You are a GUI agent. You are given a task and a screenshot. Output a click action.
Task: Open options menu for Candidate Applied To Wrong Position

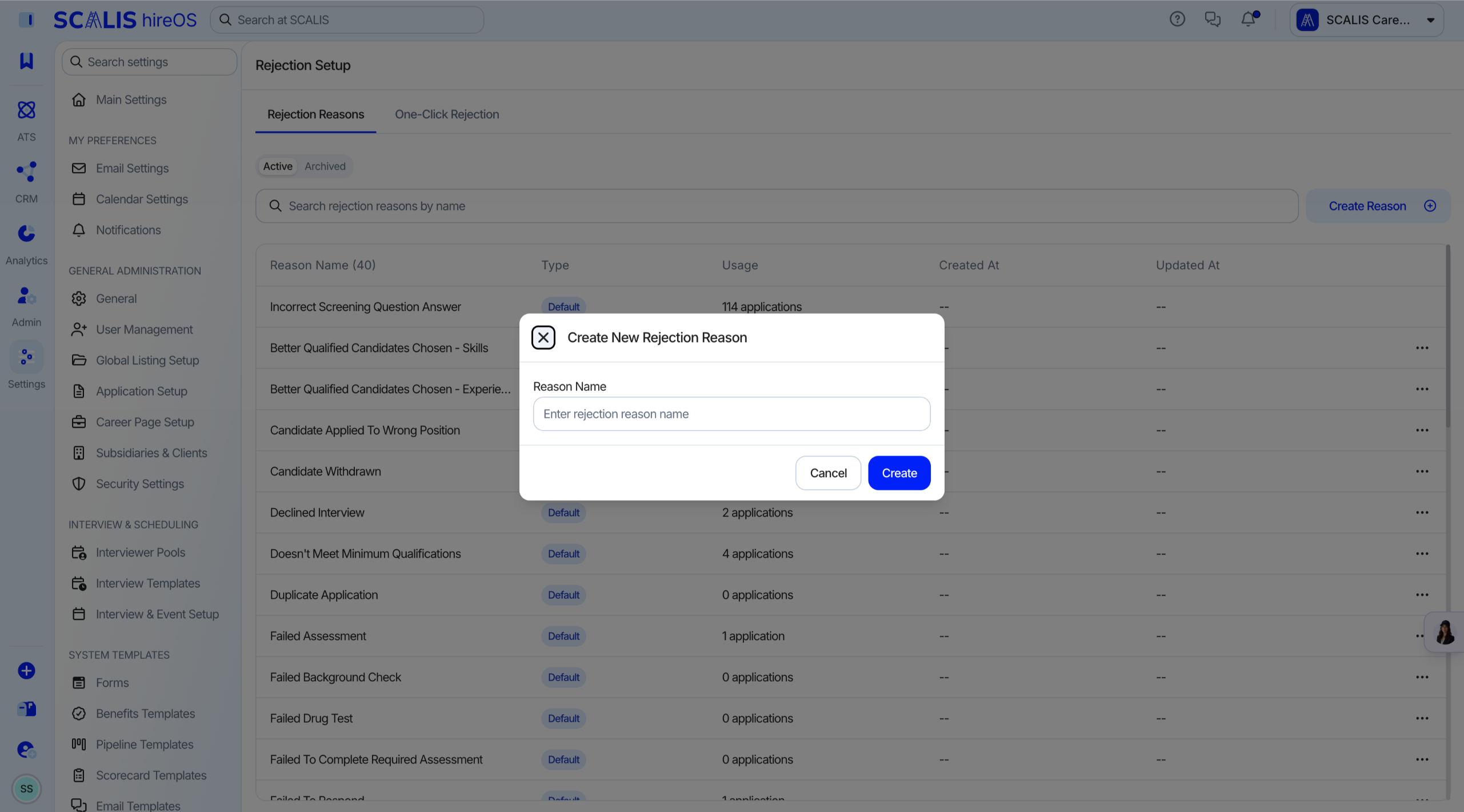[x=1422, y=430]
